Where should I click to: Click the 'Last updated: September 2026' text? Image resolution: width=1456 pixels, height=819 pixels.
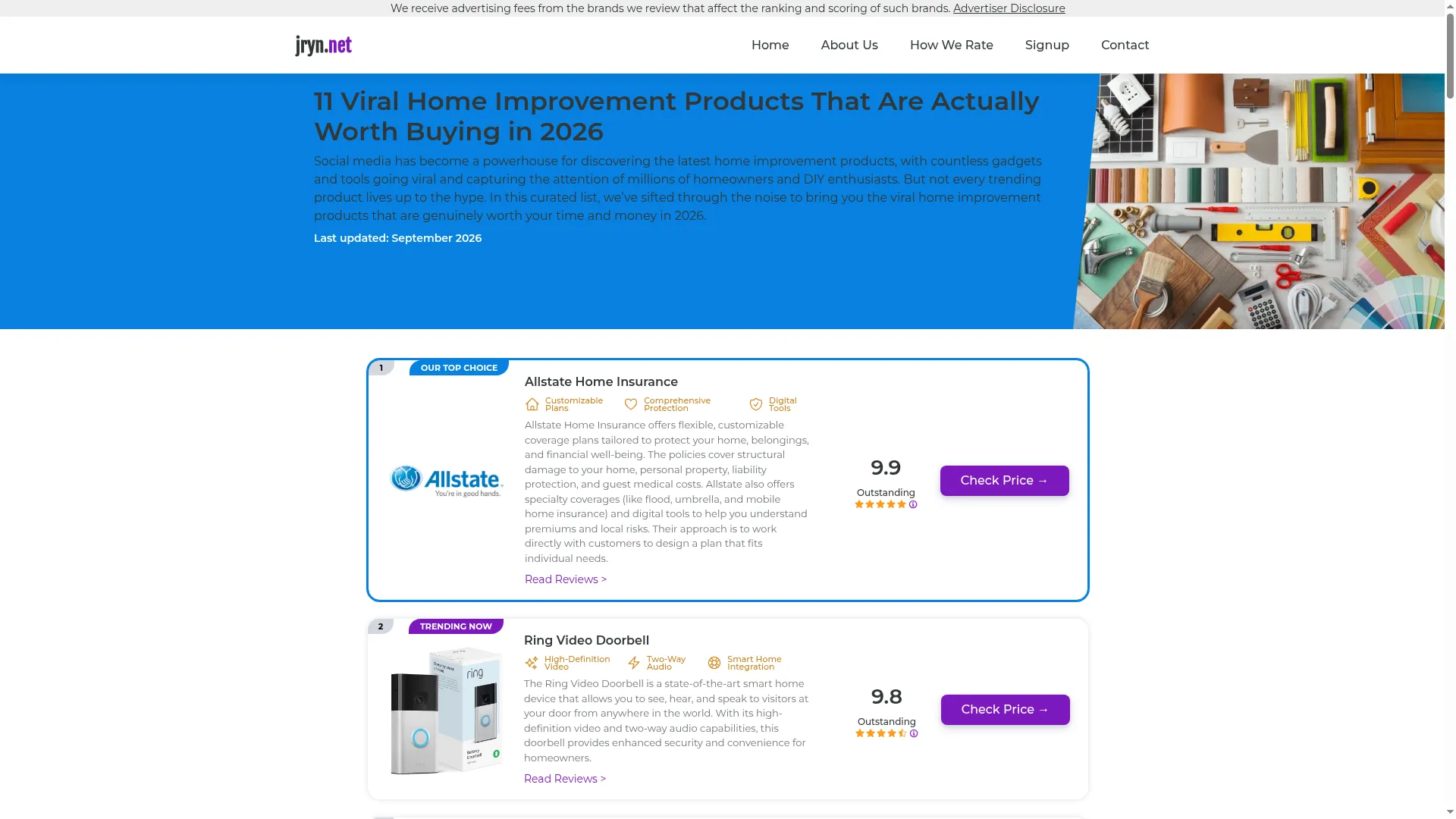coord(398,238)
